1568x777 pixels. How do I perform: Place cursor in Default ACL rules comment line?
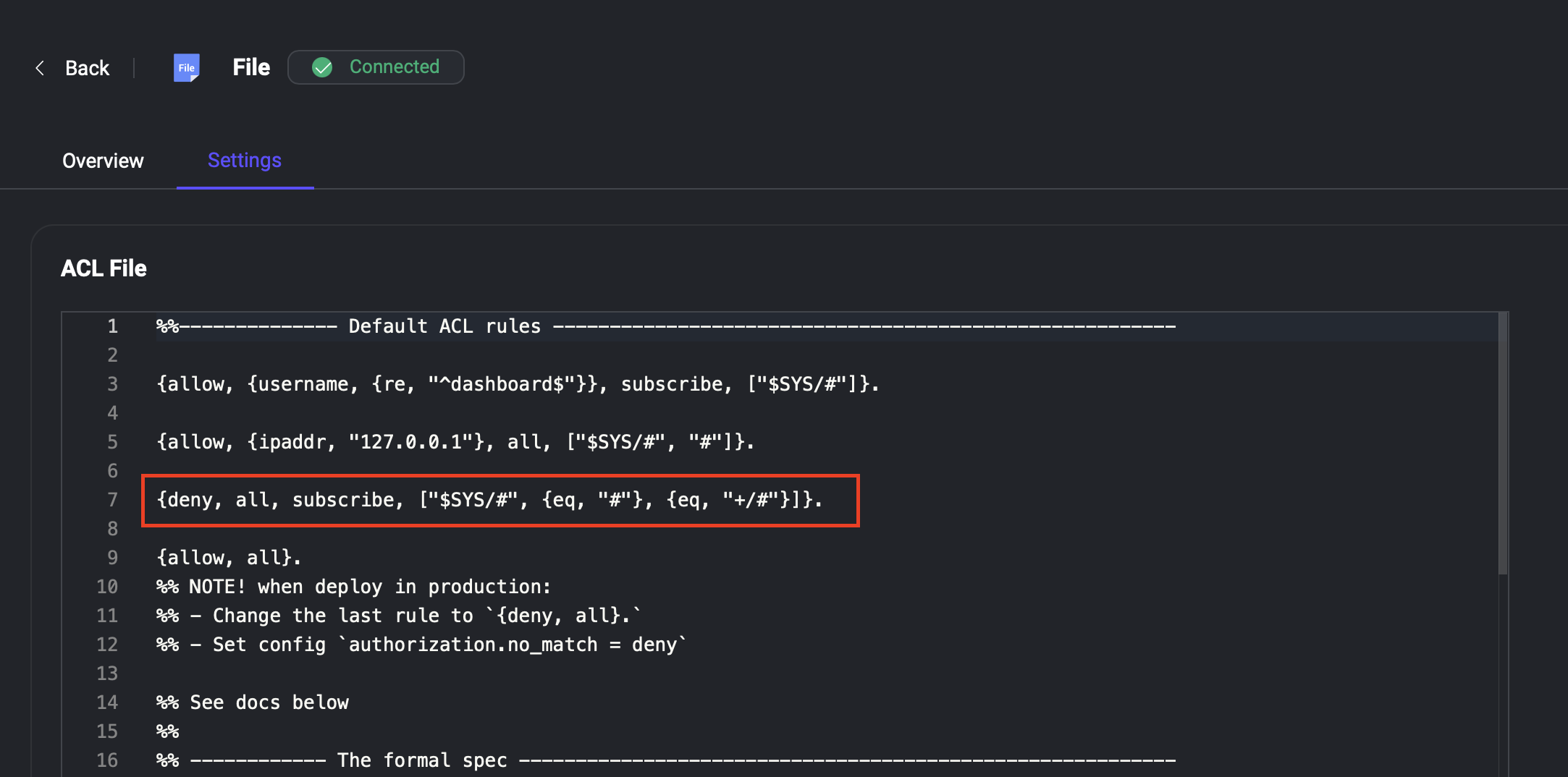pos(444,326)
